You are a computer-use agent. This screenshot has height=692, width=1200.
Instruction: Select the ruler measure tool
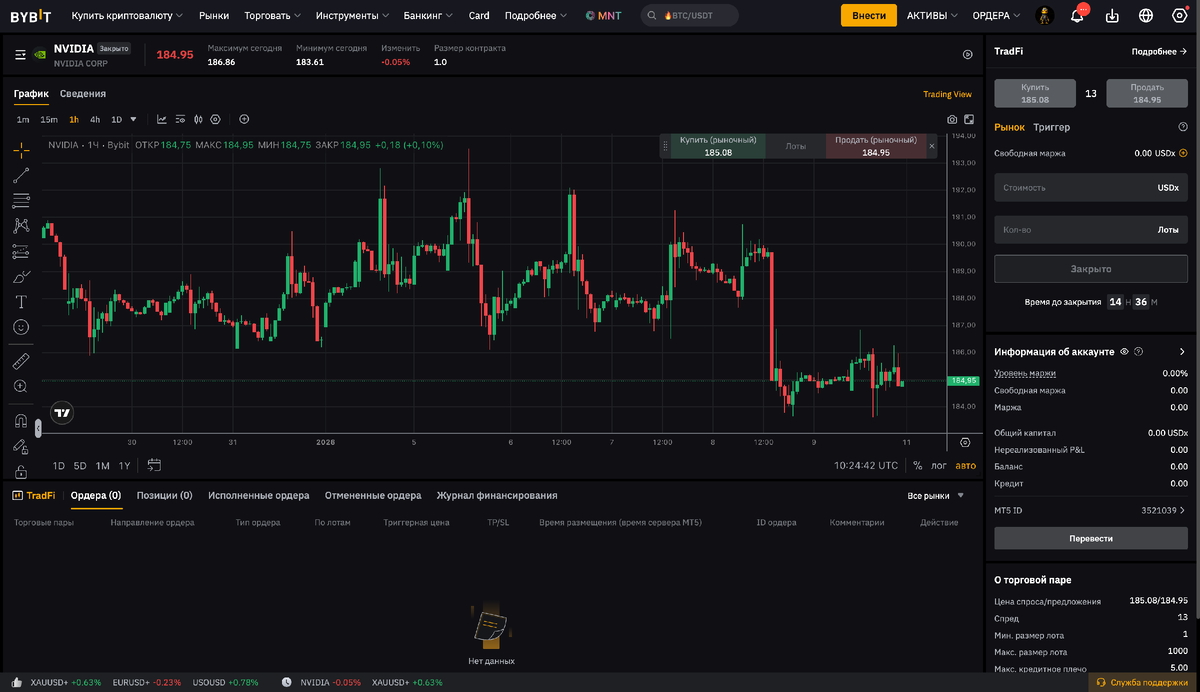21,360
